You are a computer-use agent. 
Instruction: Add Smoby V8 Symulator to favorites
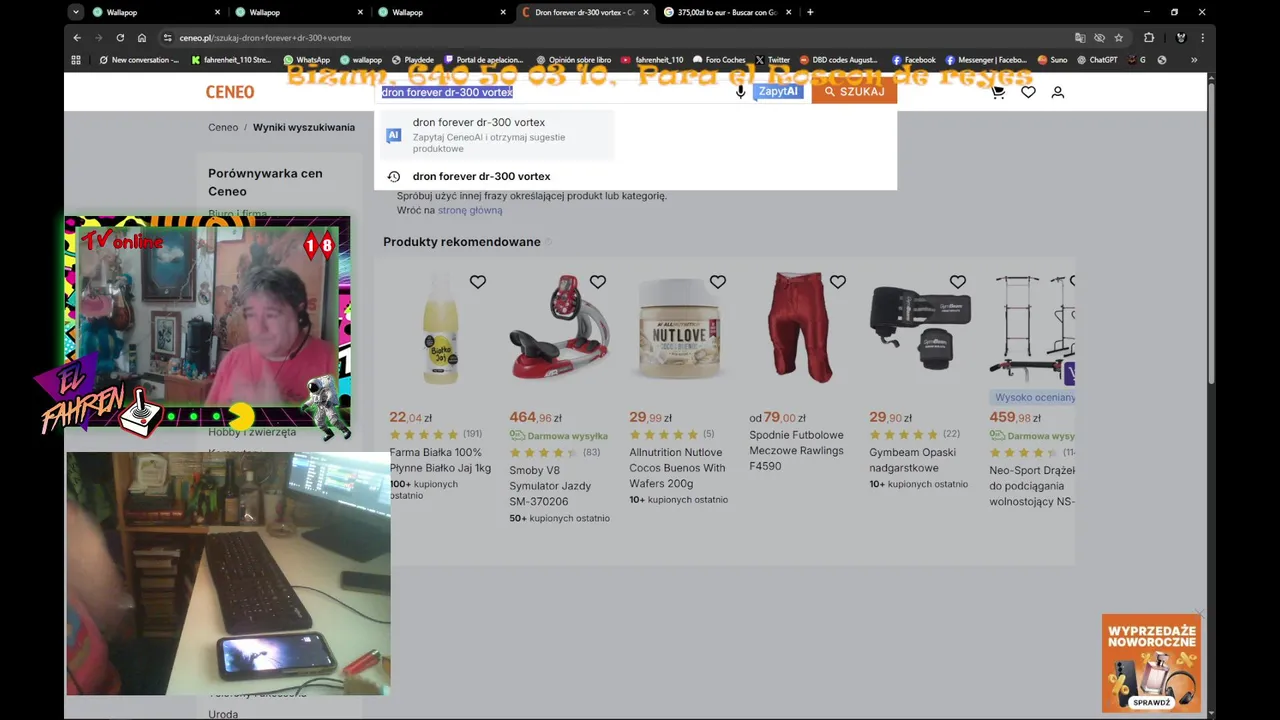coord(598,282)
